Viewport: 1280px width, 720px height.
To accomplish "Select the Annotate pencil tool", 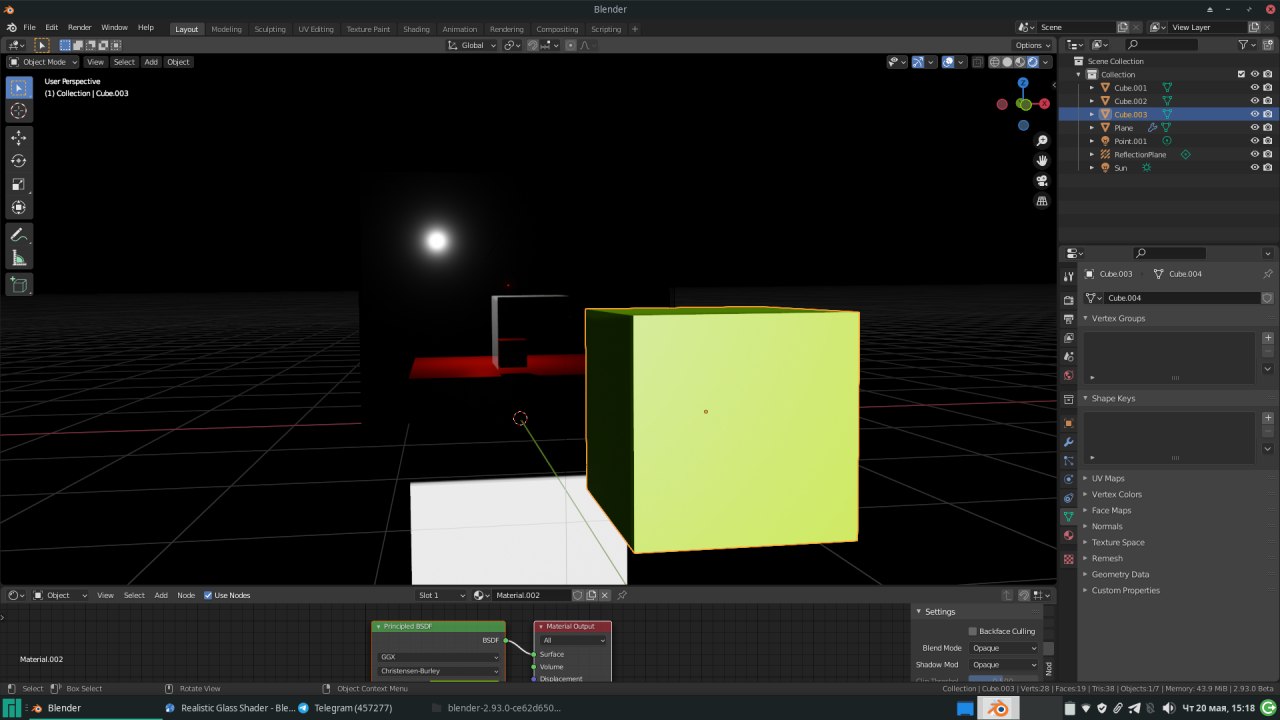I will (x=19, y=235).
